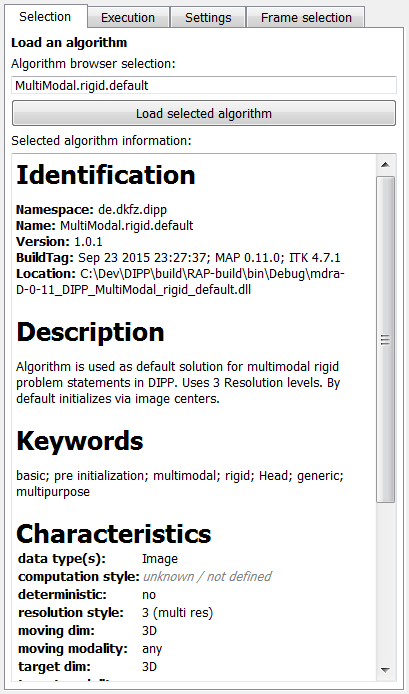Viewport: 409px width, 694px height.
Task: Click the 'Image' data type value
Action: click(x=160, y=559)
